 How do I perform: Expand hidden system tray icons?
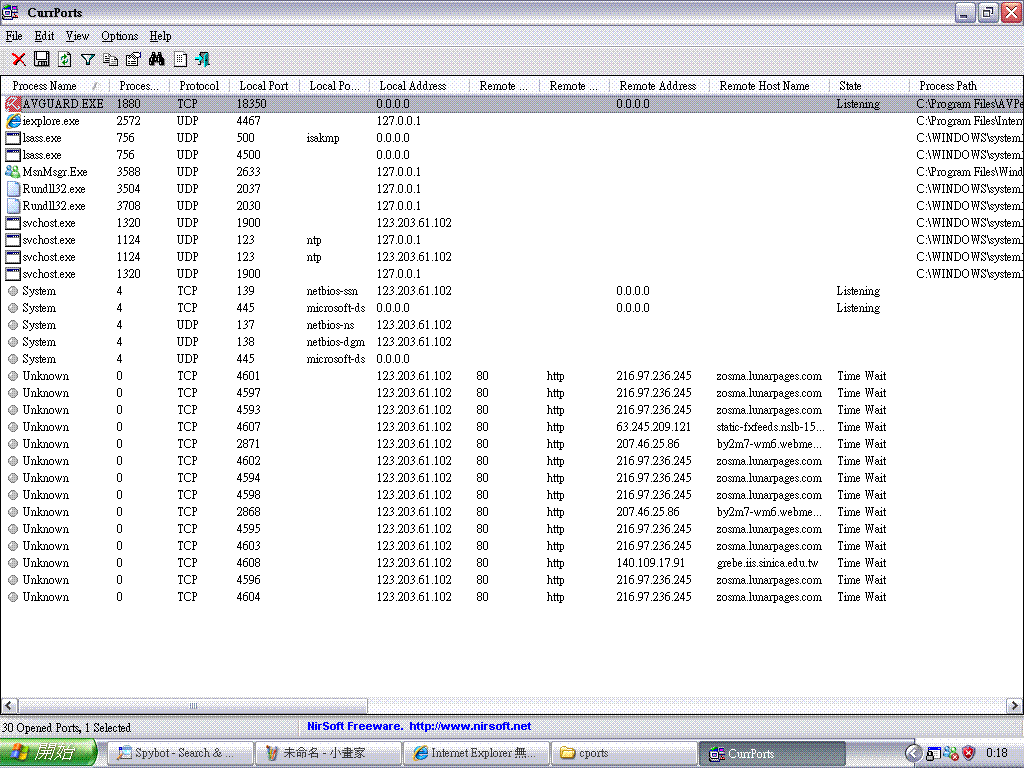pos(914,754)
